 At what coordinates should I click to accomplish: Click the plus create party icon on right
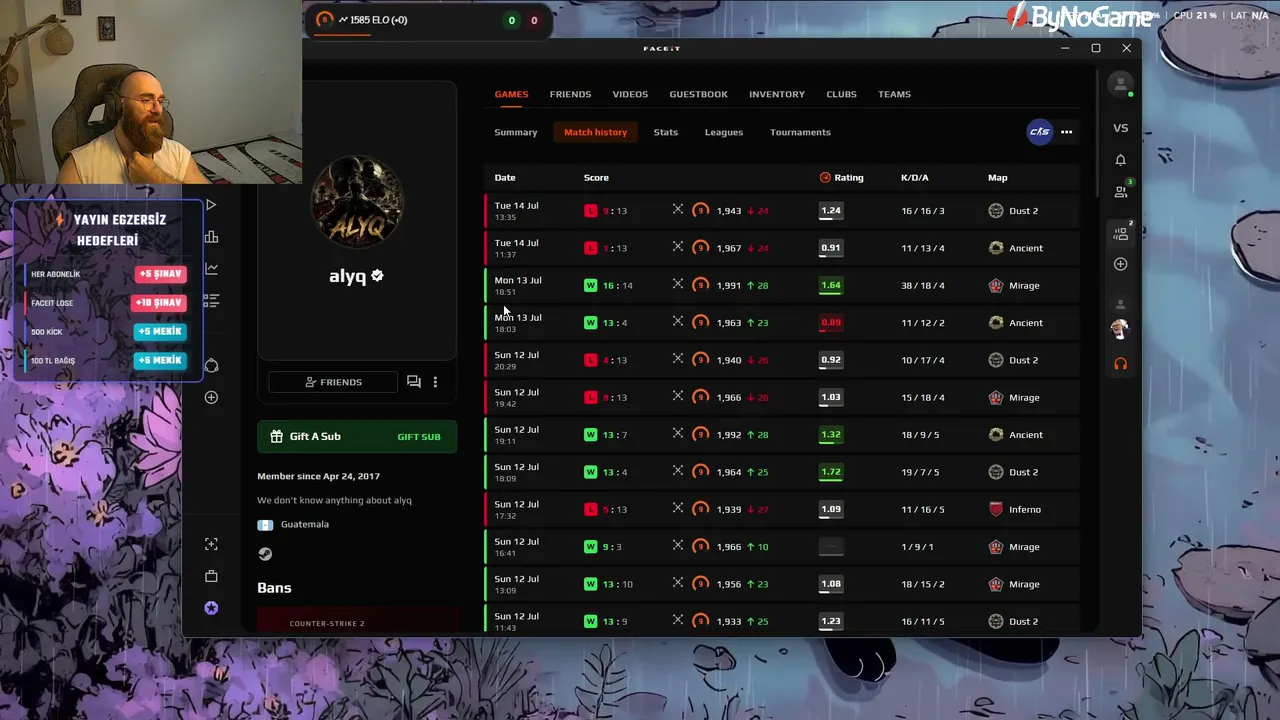coord(1120,264)
